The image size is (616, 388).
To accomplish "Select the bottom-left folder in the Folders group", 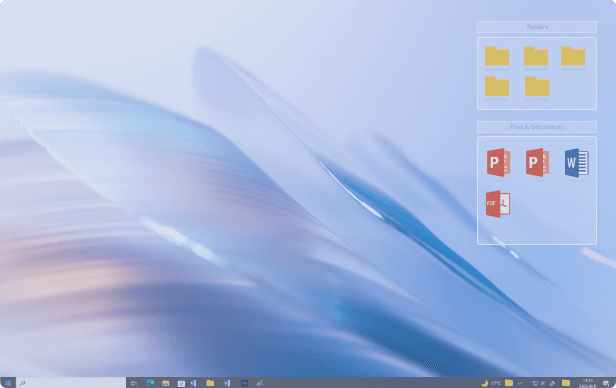I will coord(497,86).
